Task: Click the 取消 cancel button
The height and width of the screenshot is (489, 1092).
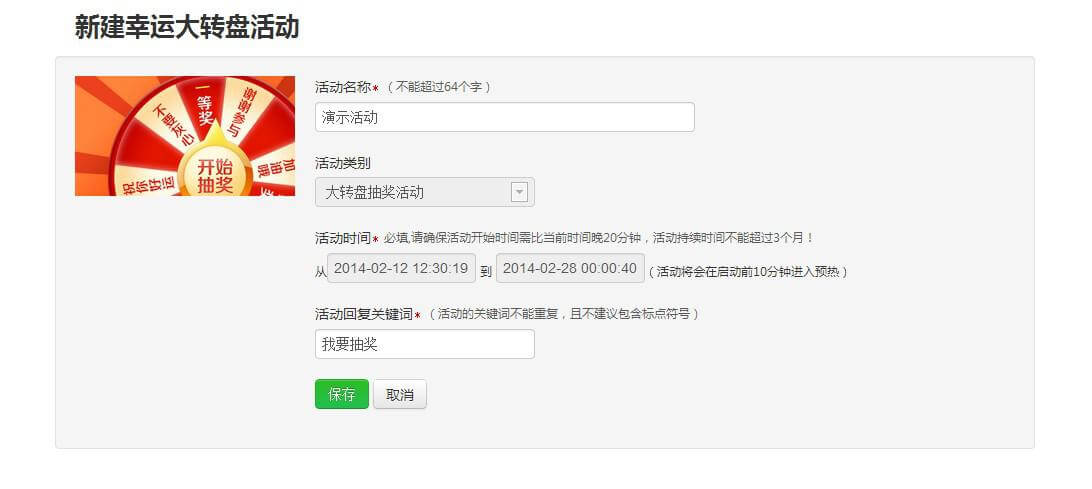Action: coord(400,394)
